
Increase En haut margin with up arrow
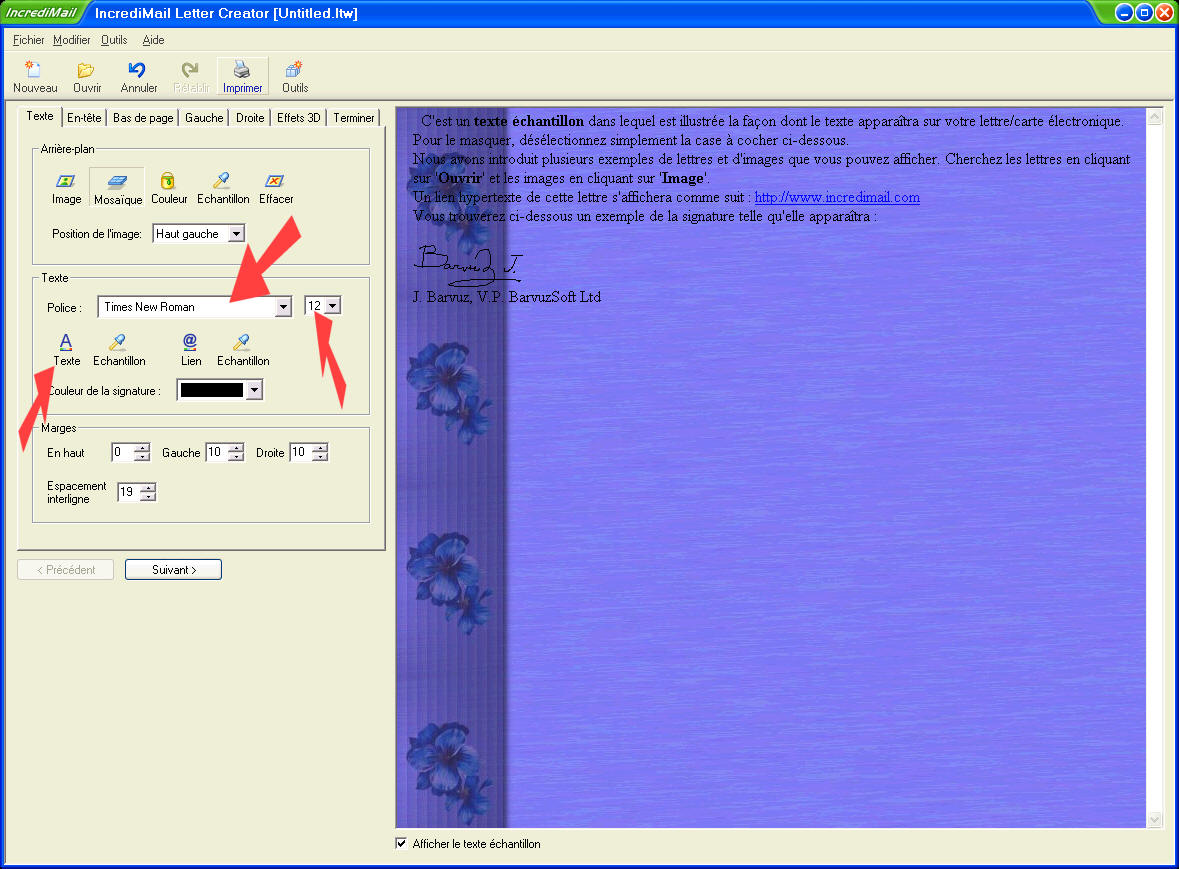(x=141, y=448)
